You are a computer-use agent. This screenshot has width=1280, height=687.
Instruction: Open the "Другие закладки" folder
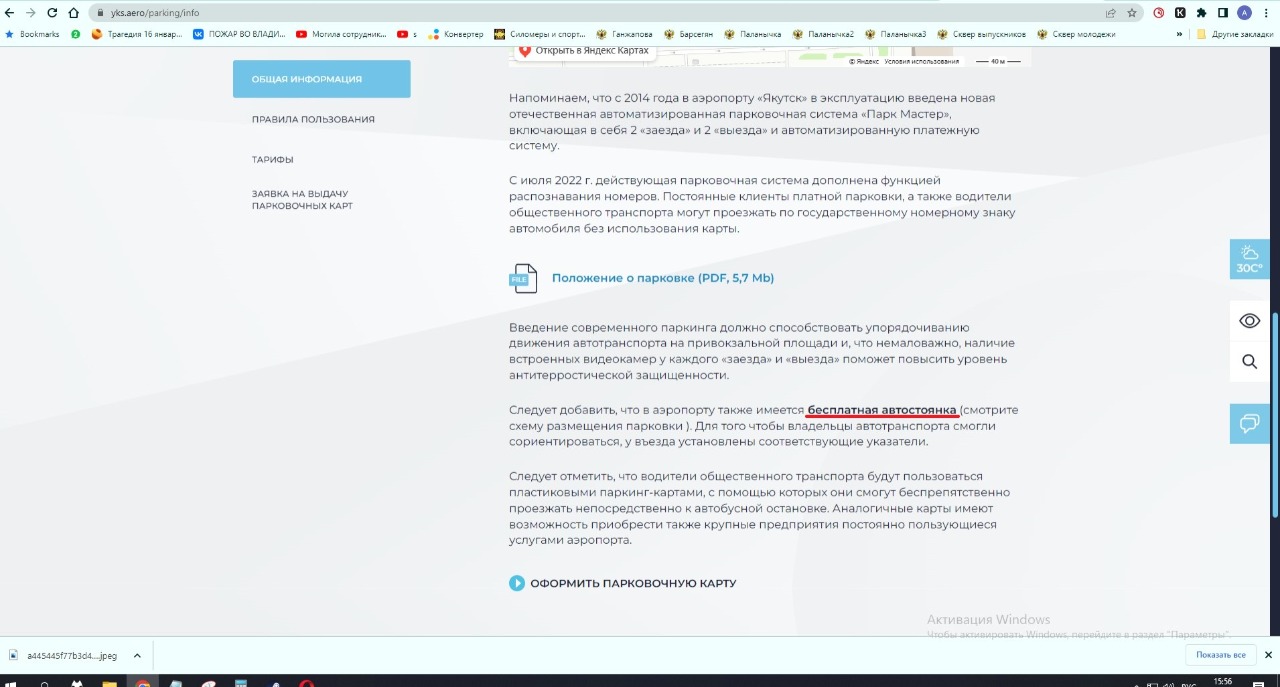coord(1235,34)
